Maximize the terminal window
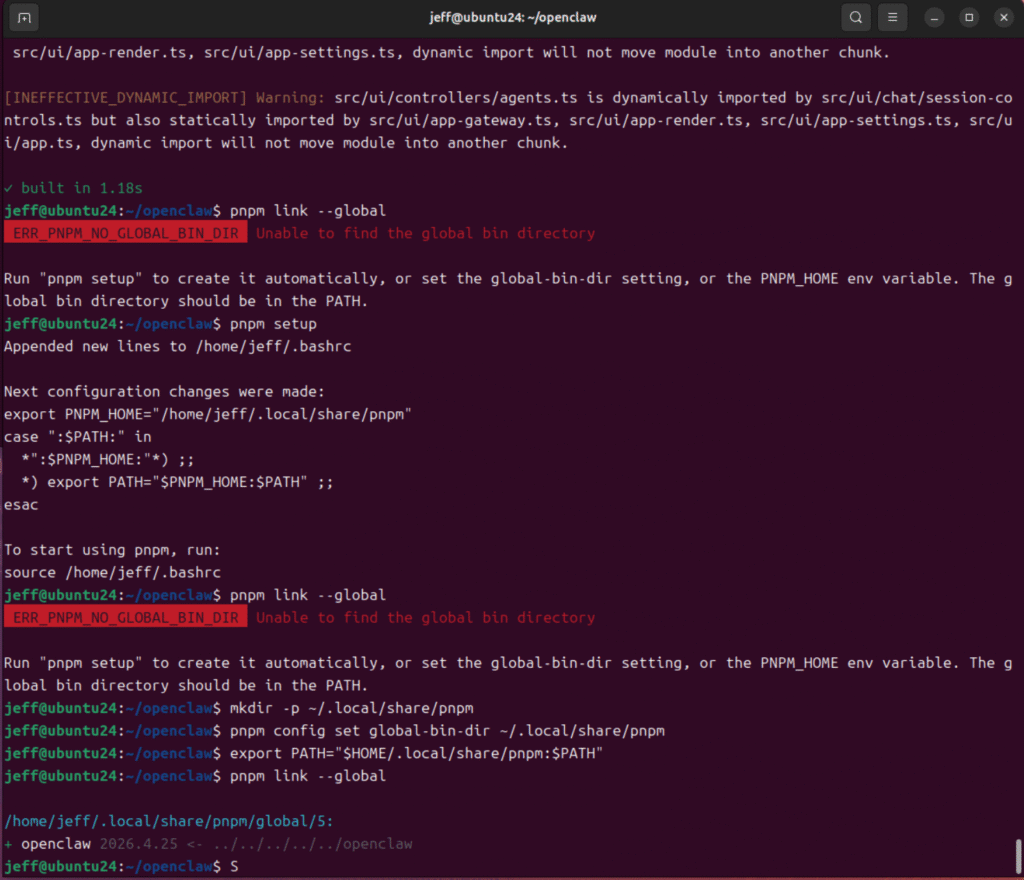Image resolution: width=1024 pixels, height=880 pixels. click(x=968, y=17)
